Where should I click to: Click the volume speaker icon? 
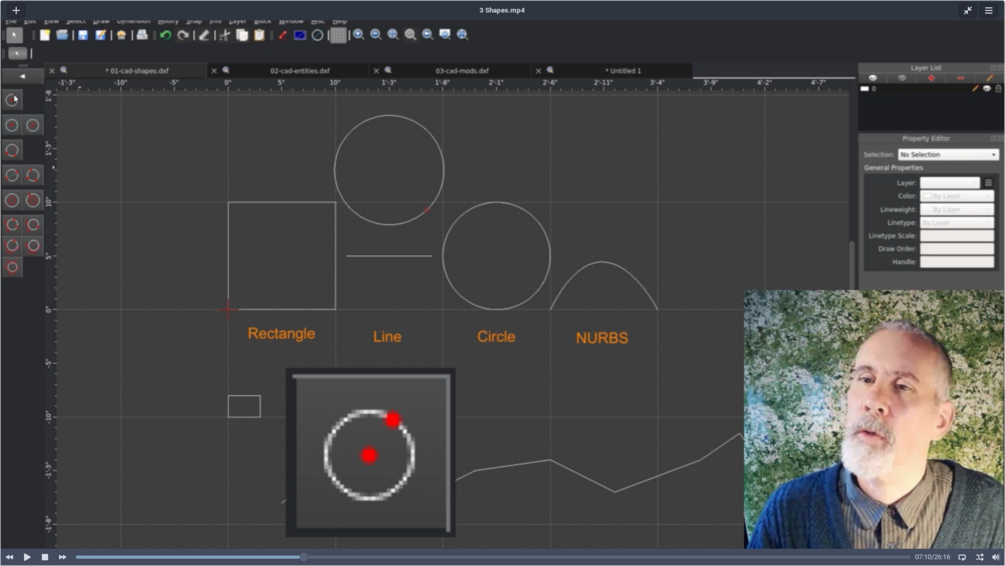pyautogui.click(x=996, y=557)
